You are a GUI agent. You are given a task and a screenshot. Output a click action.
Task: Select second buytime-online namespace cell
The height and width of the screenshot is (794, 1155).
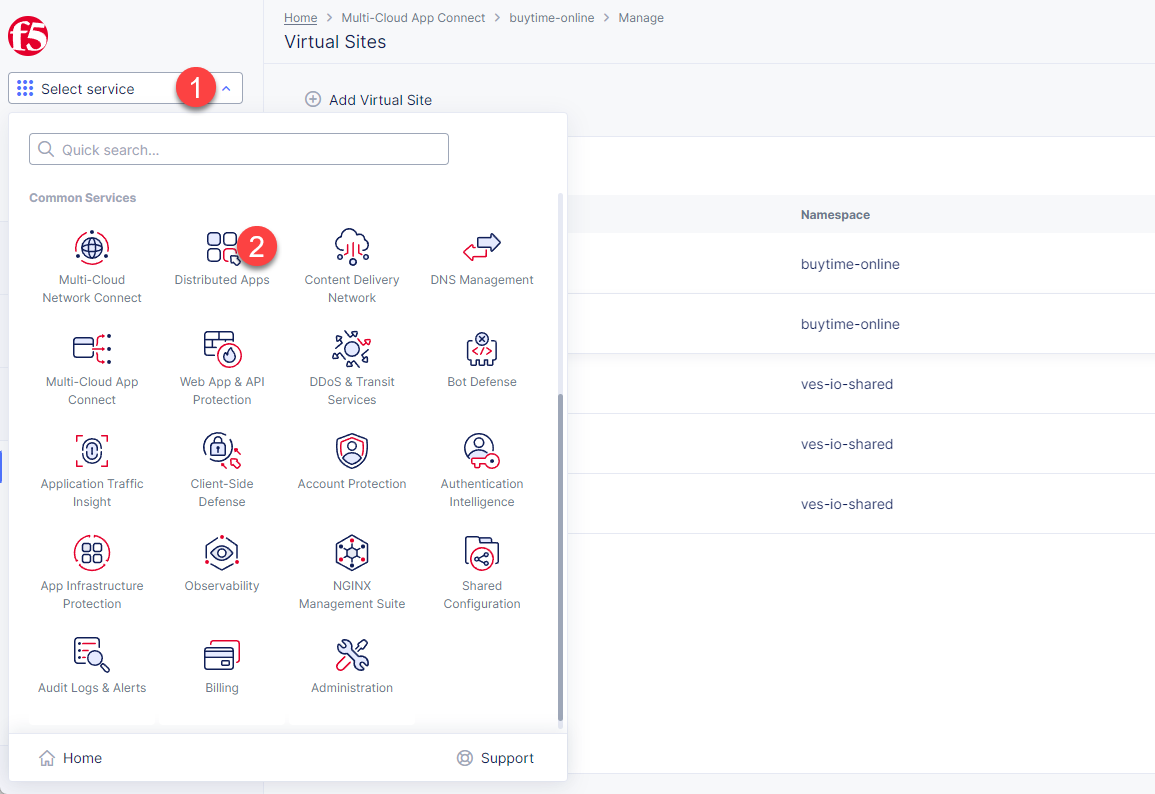pos(850,324)
